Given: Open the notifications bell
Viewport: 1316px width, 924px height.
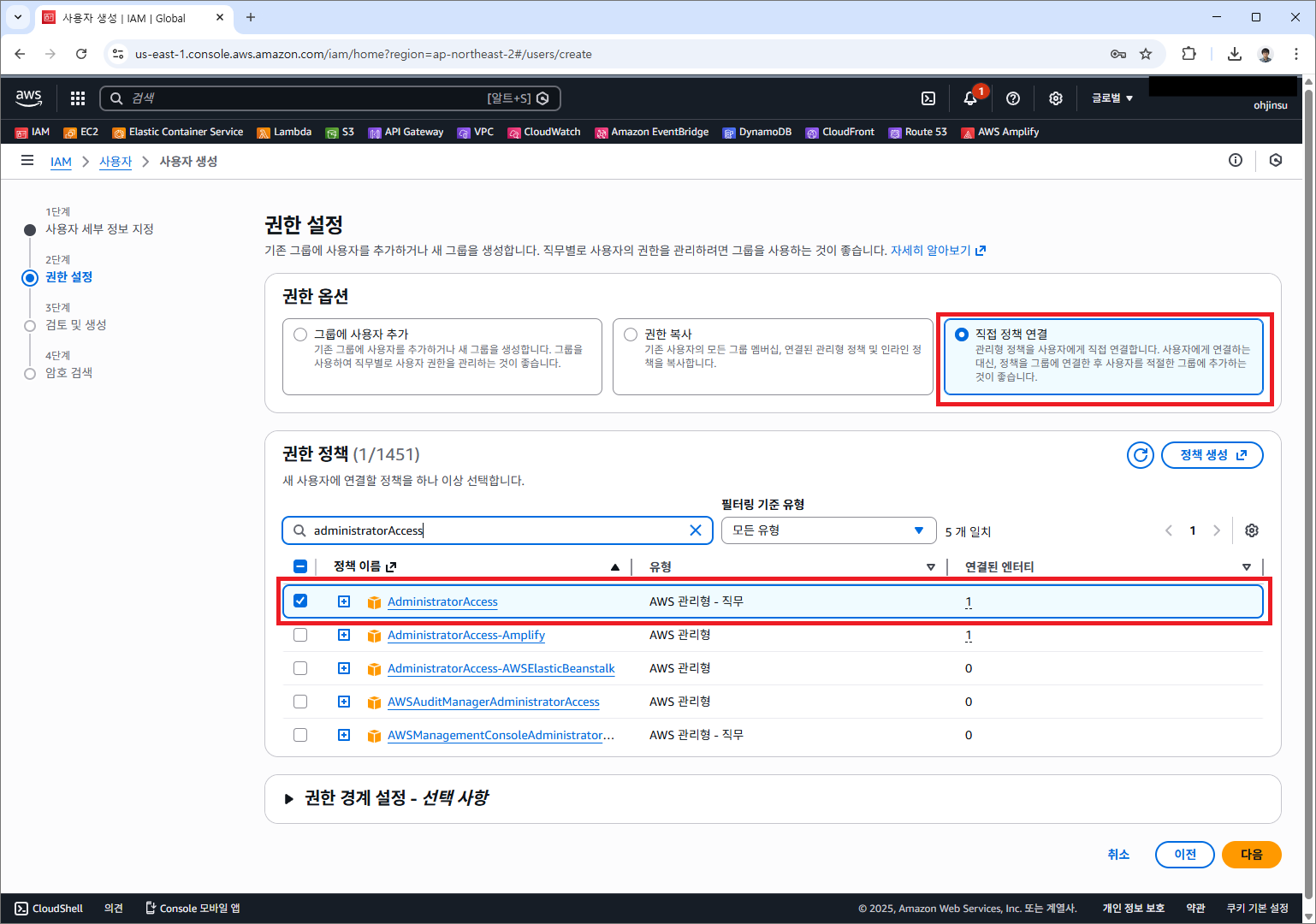Looking at the screenshot, I should point(970,98).
